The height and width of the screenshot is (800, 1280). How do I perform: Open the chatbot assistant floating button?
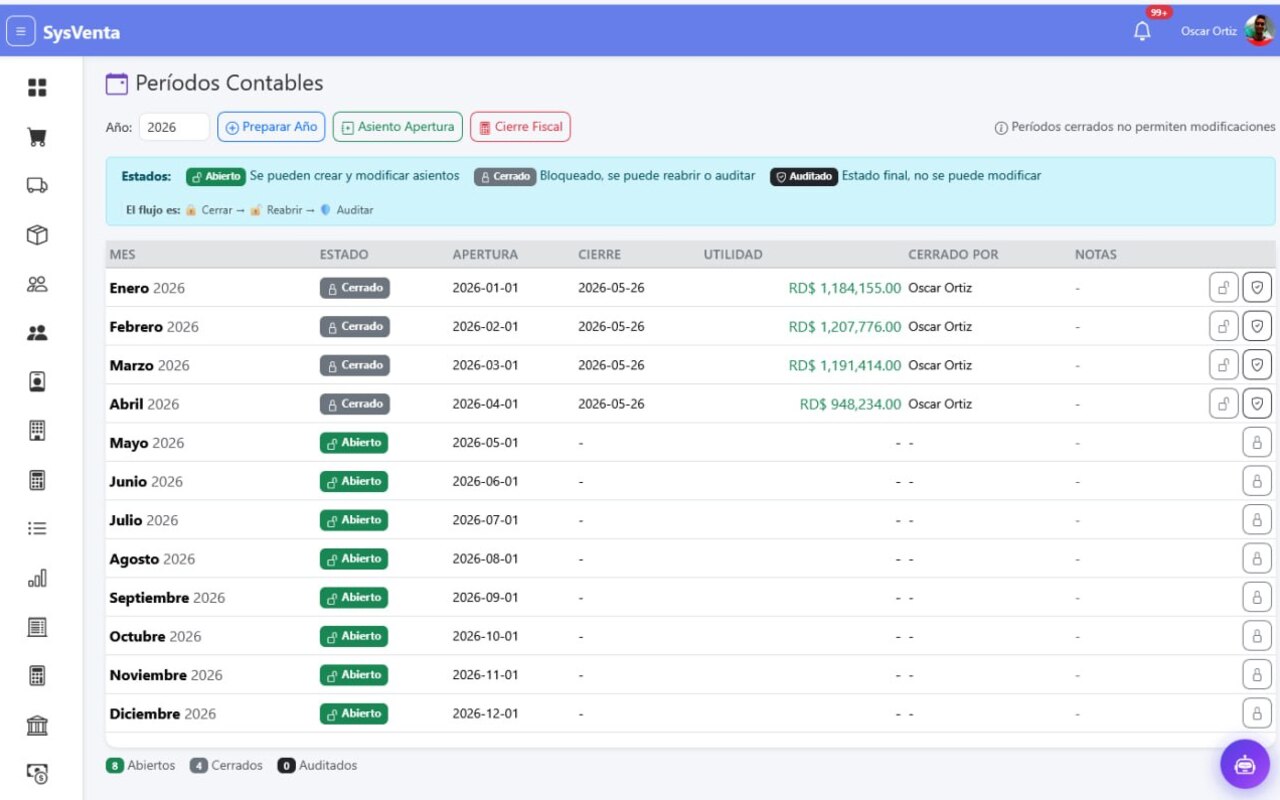[x=1245, y=765]
